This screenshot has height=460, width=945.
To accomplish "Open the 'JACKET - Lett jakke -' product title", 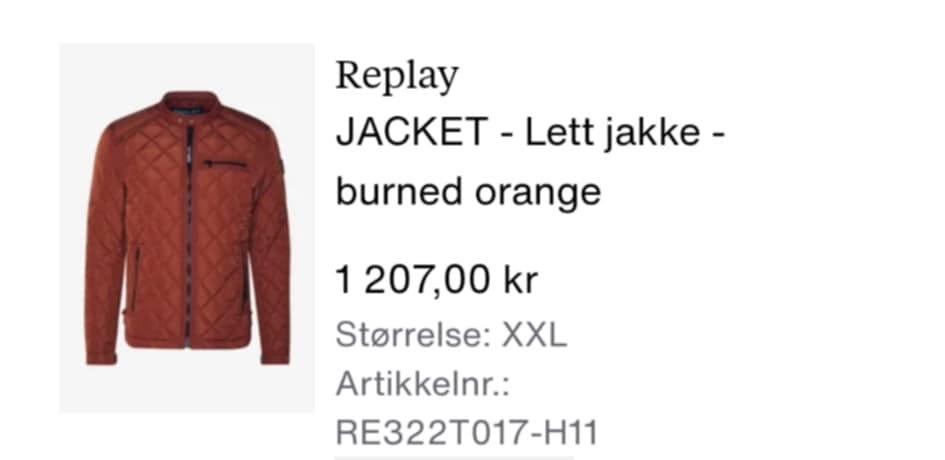I will click(530, 132).
